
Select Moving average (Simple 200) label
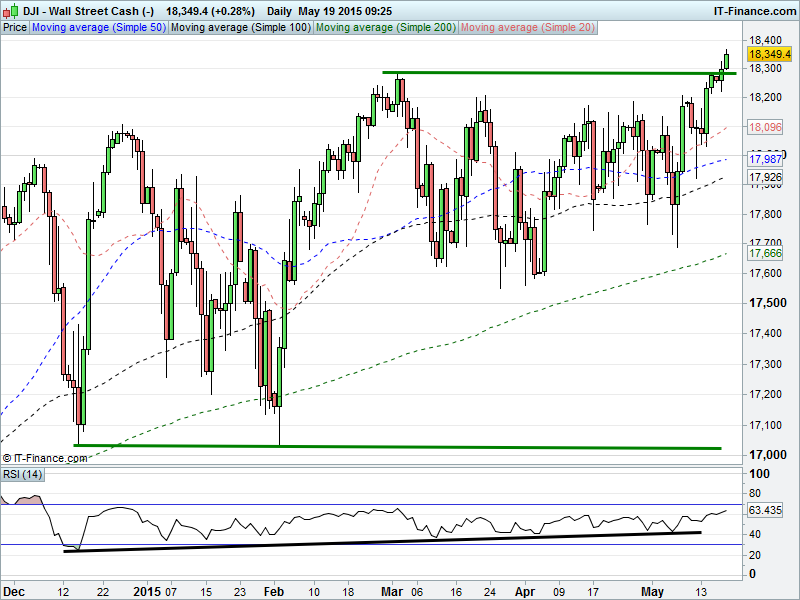click(x=385, y=28)
